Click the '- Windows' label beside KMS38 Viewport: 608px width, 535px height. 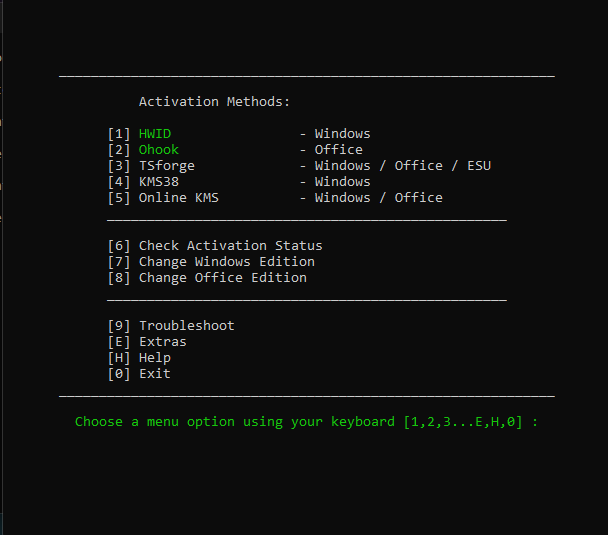[x=335, y=182]
